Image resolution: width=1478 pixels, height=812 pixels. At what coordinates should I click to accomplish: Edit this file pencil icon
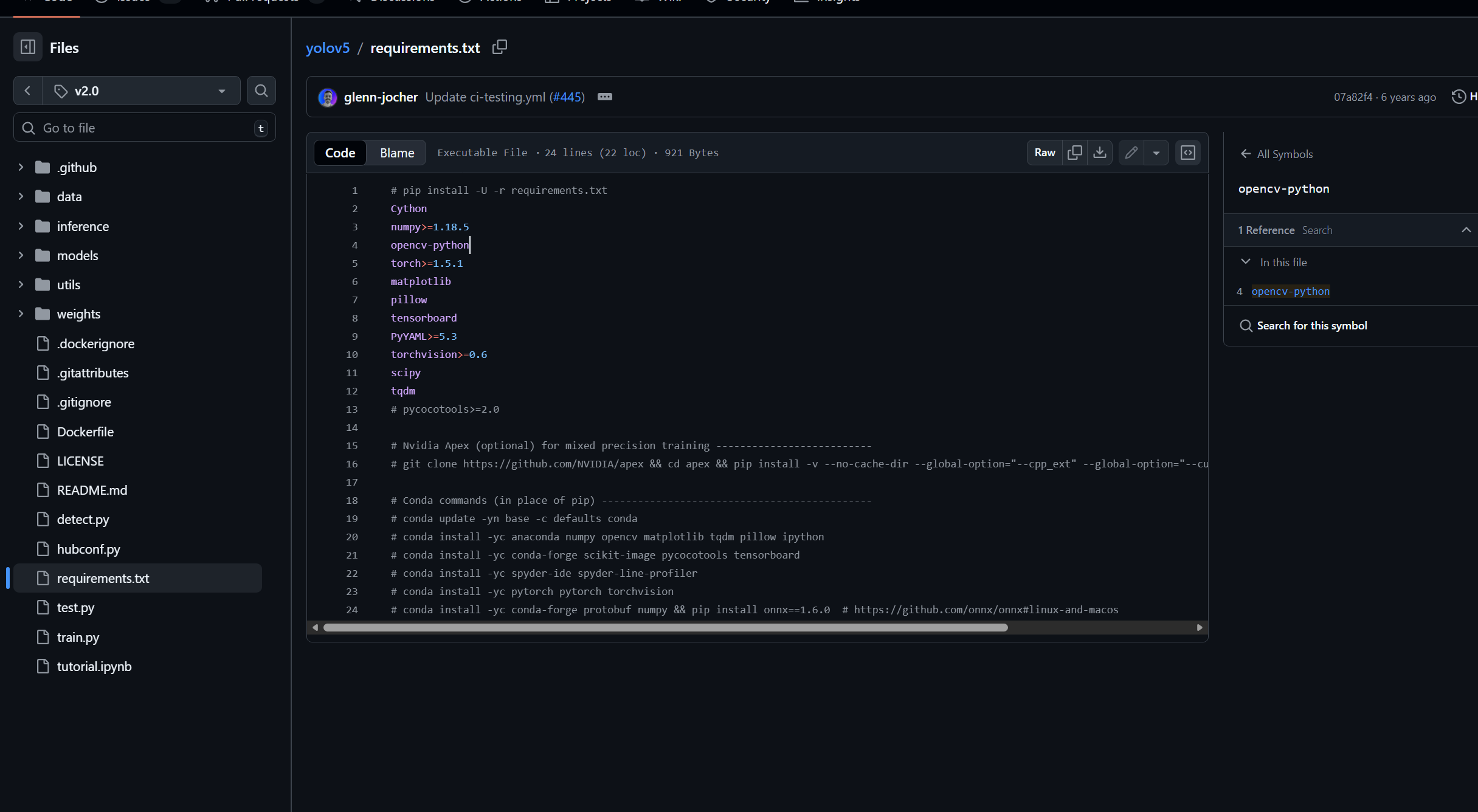[x=1131, y=153]
